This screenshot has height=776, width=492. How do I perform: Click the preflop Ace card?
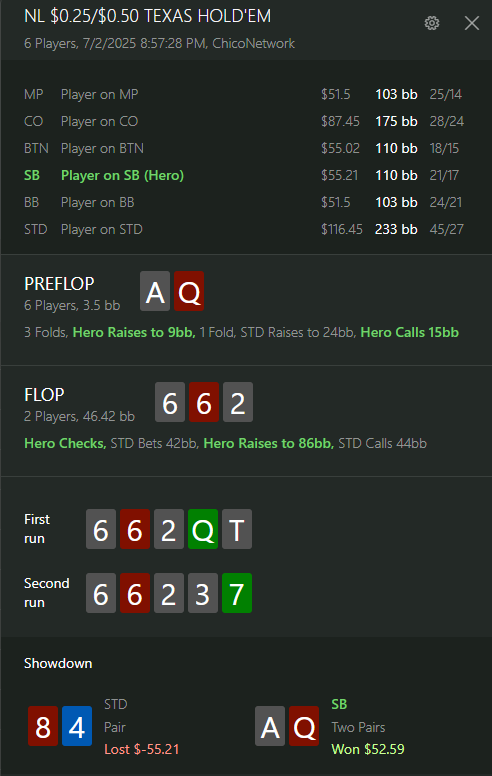point(155,291)
